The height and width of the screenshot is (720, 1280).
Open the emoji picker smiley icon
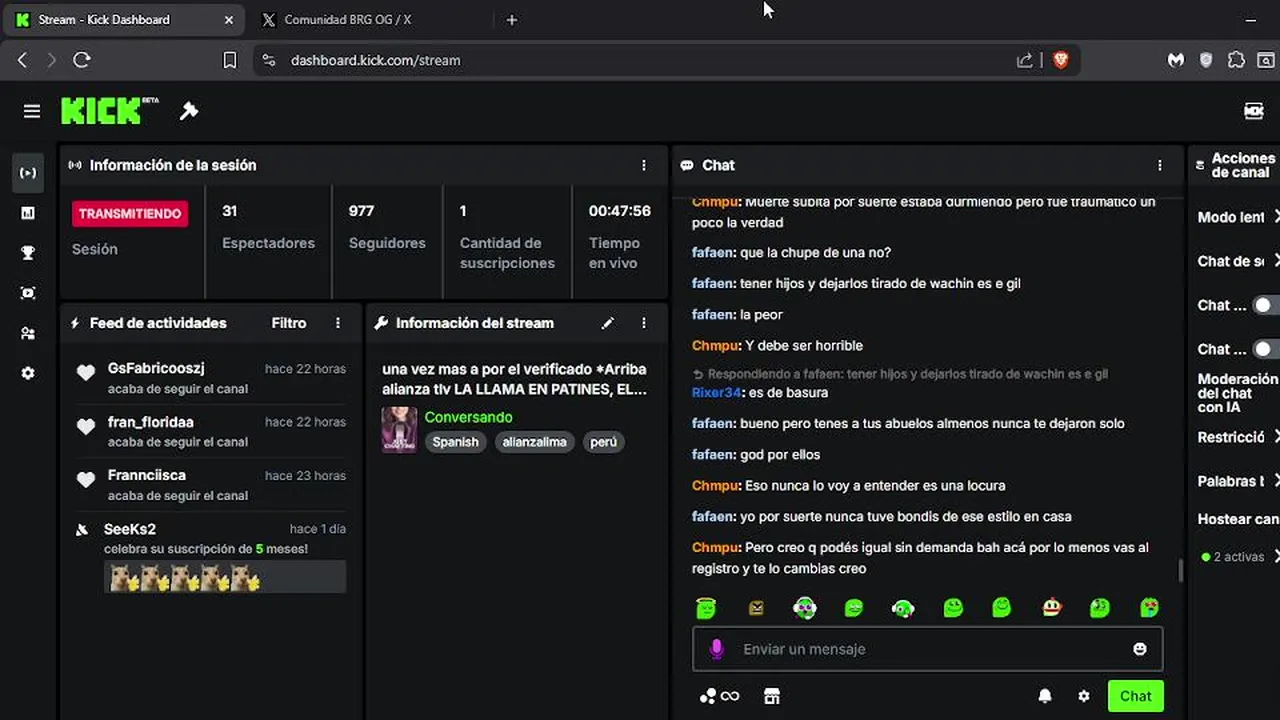coord(1140,649)
